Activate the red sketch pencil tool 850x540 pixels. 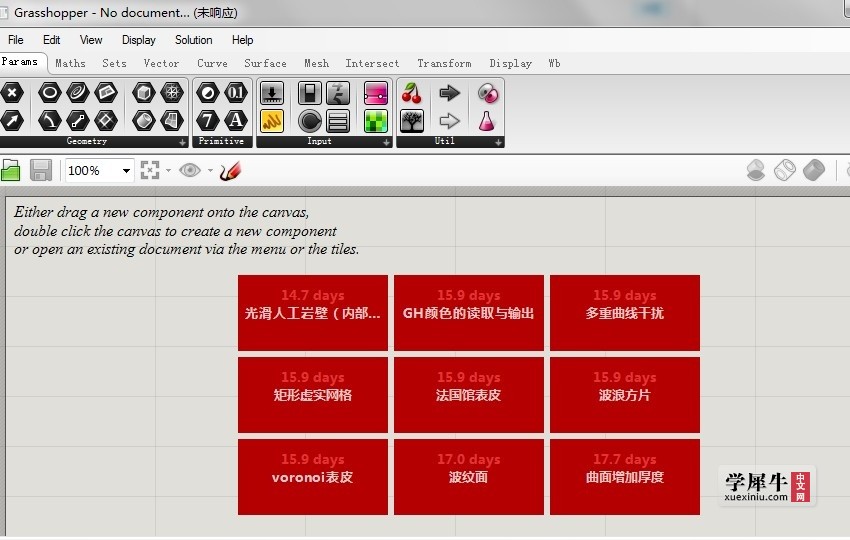click(x=230, y=171)
